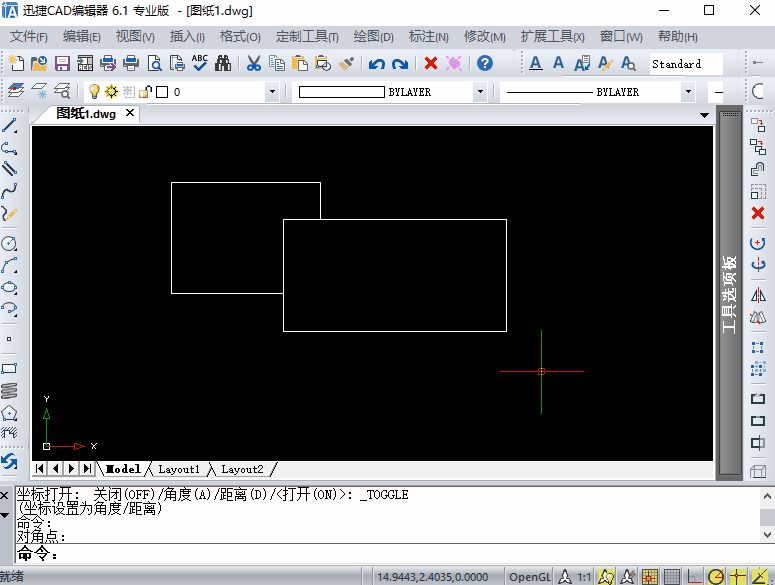Image resolution: width=775 pixels, height=585 pixels.
Task: Select the spline curve tool
Action: click(x=9, y=190)
